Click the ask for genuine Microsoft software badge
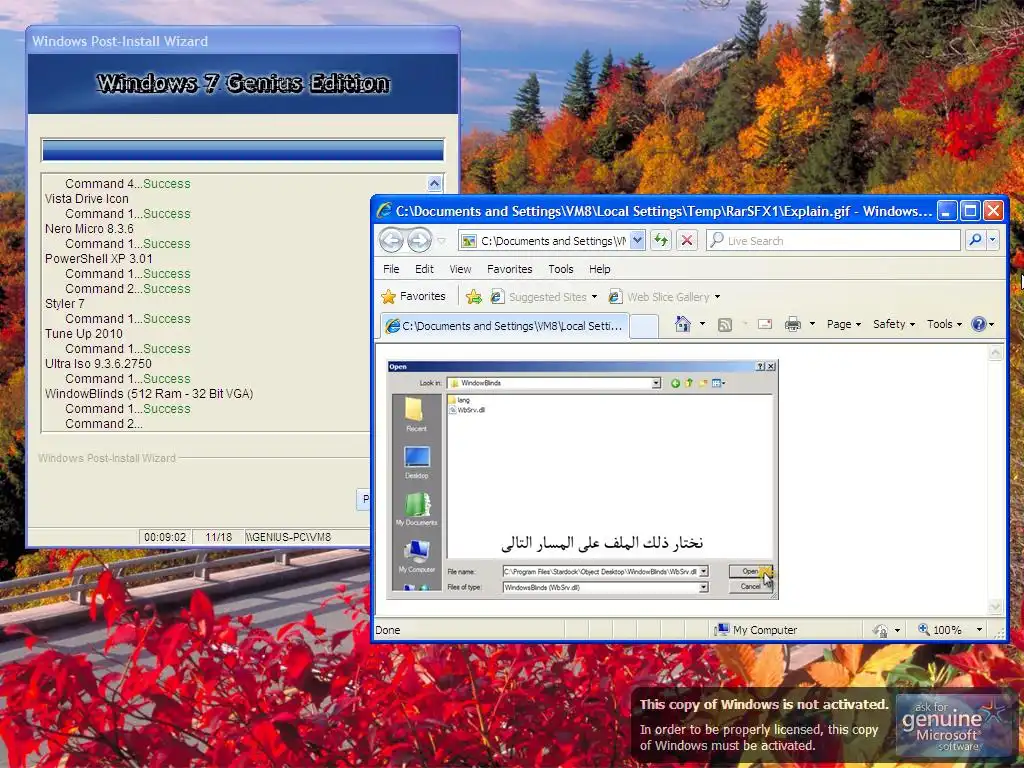 pyautogui.click(x=952, y=725)
